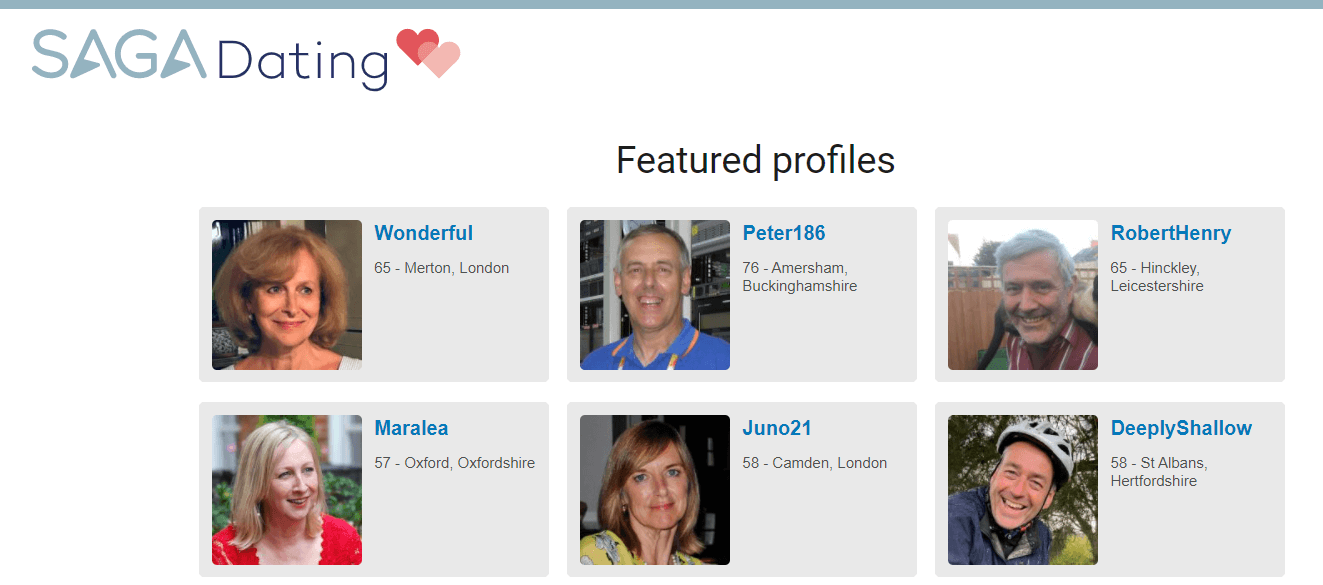Screen dimensions: 1323x585
Task: Click Maralea's profile photo
Action: [287, 490]
